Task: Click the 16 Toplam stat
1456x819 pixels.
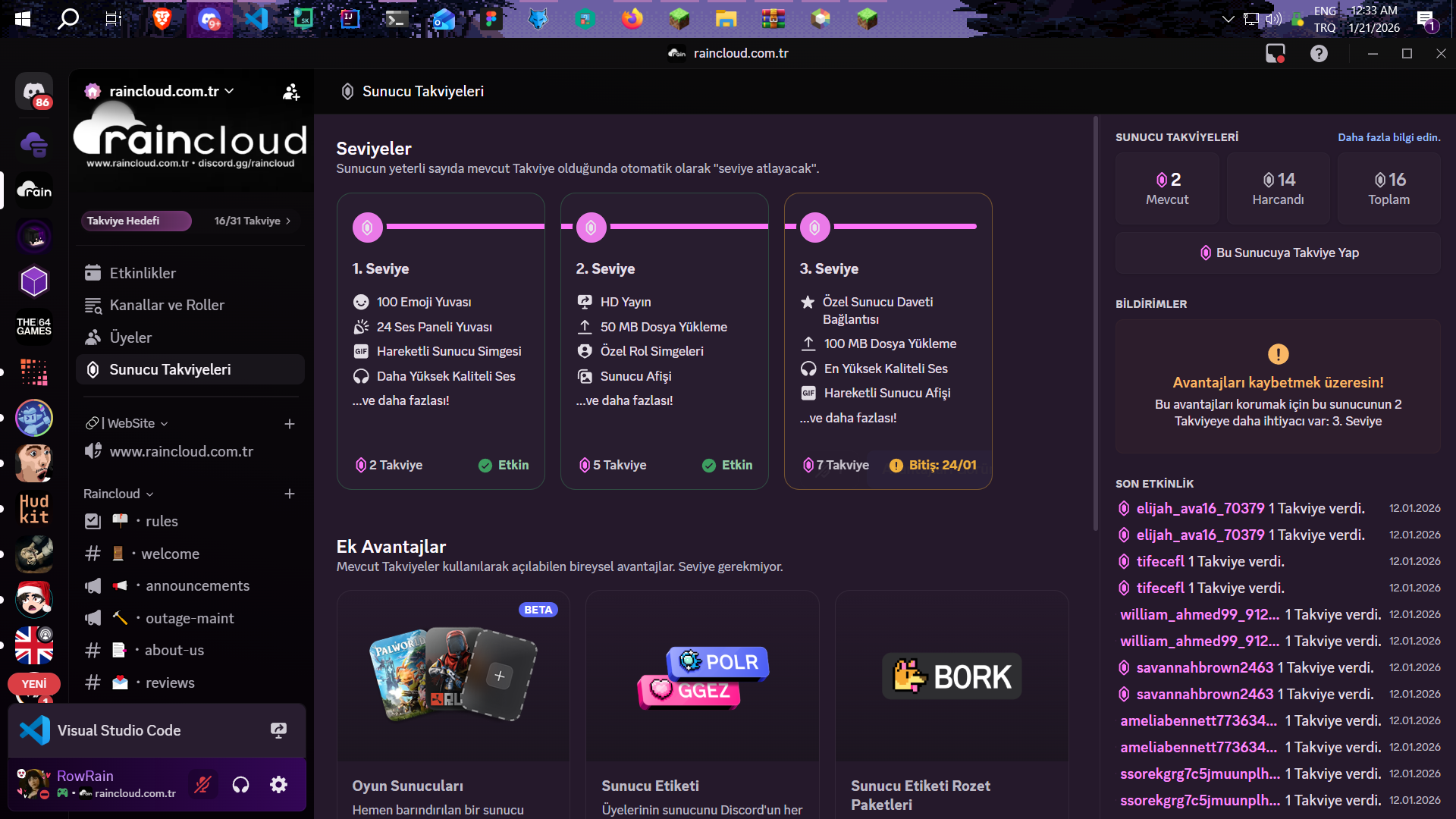Action: (1389, 188)
